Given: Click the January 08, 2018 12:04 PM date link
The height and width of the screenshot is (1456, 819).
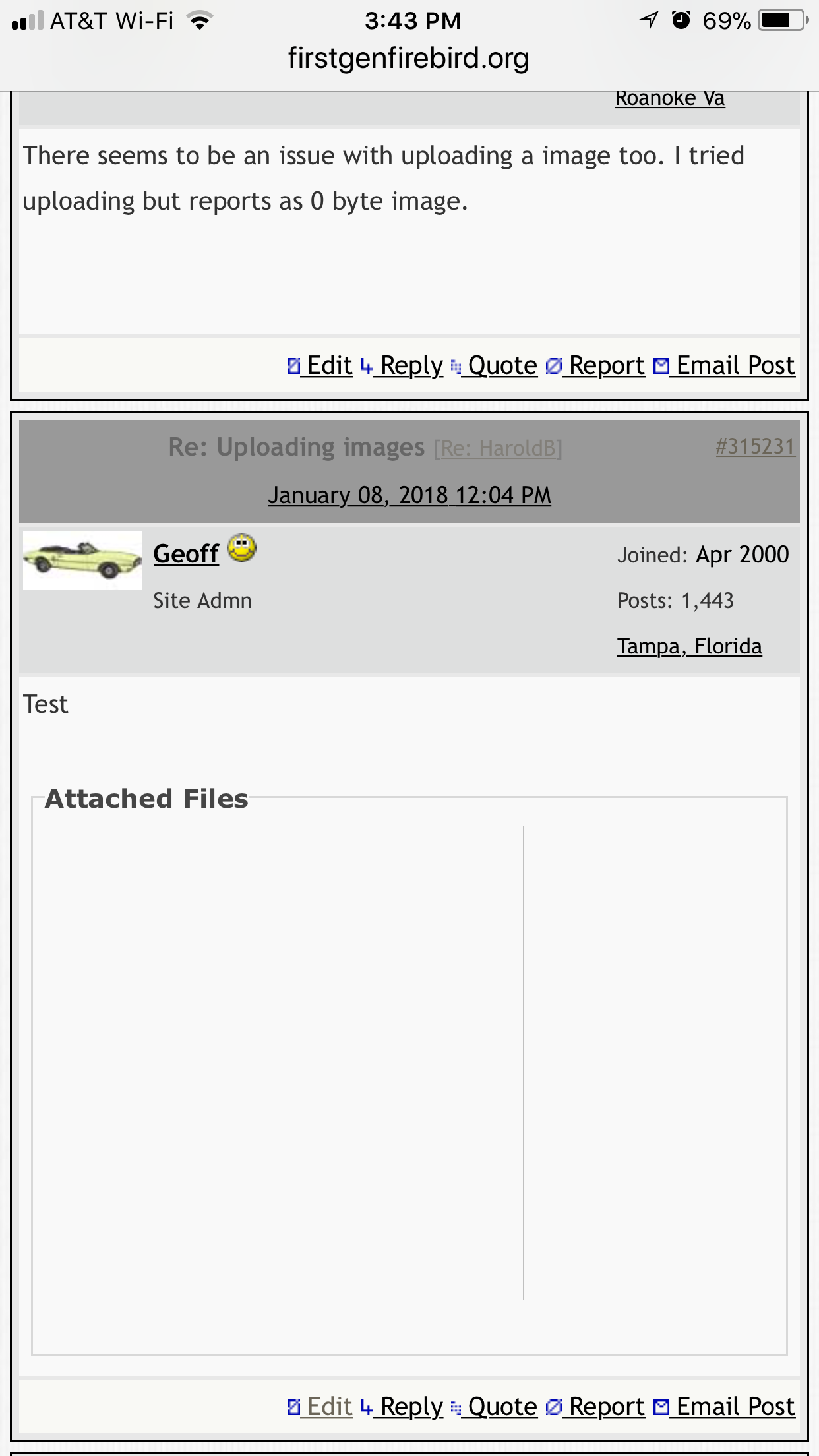Looking at the screenshot, I should point(409,495).
